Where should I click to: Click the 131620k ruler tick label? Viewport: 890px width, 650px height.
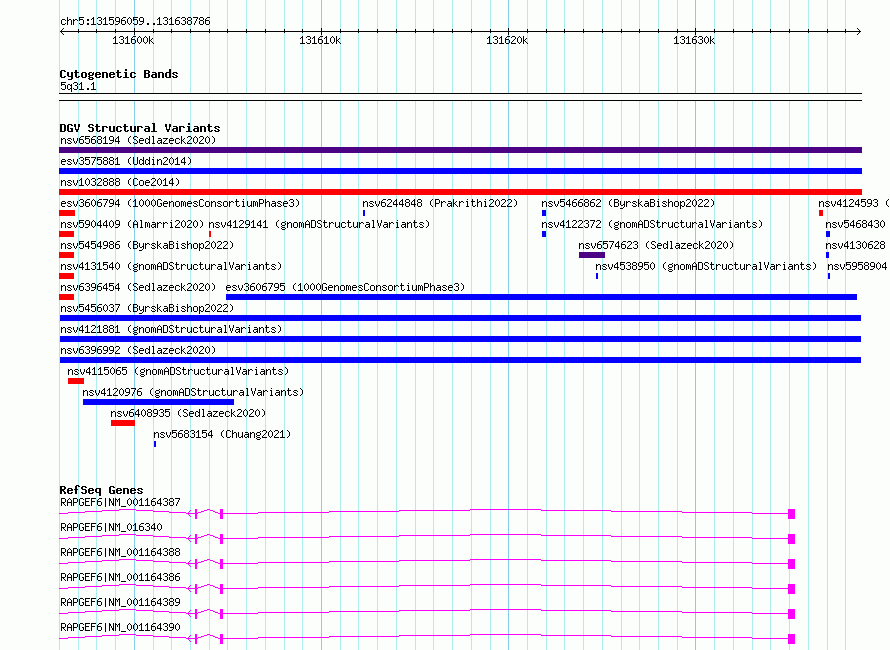(507, 40)
